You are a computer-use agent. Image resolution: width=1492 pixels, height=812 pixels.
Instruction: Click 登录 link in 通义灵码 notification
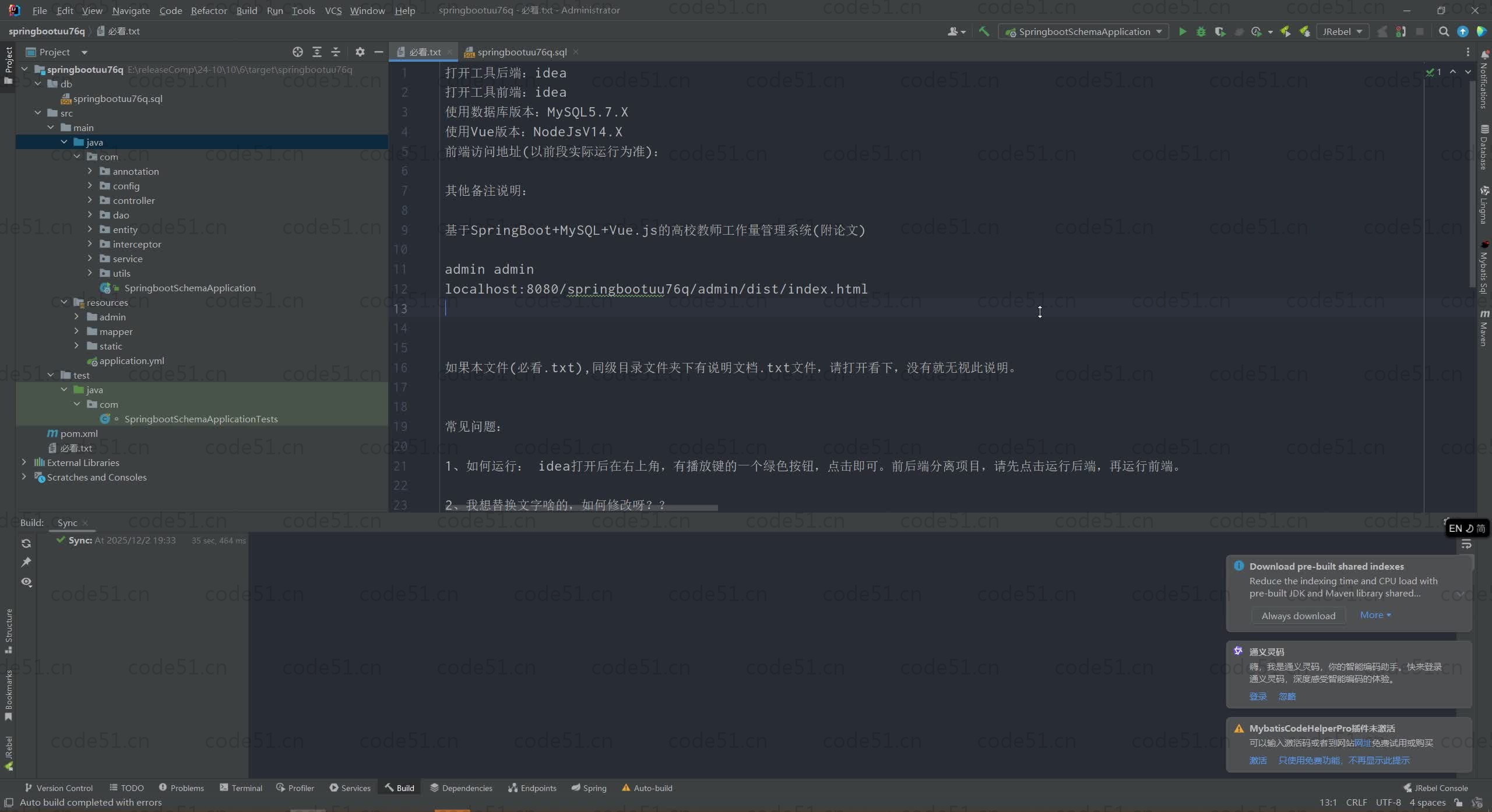pyautogui.click(x=1258, y=696)
